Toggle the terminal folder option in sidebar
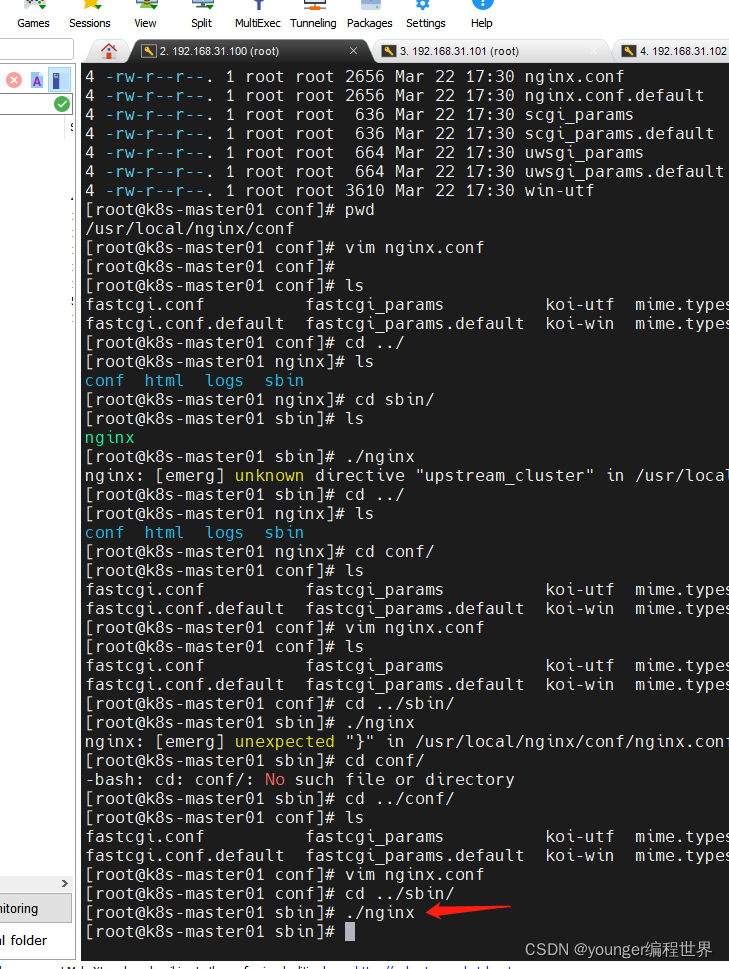 coord(23,940)
